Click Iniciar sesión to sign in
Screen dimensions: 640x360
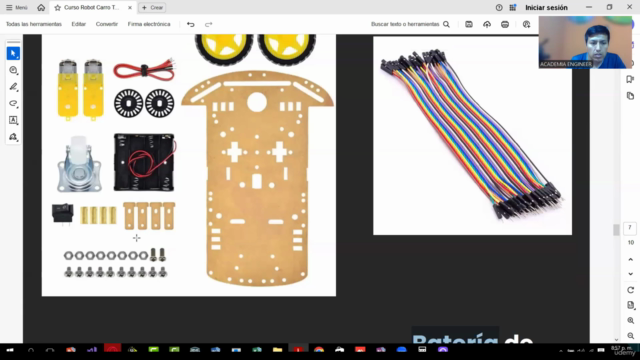point(546,7)
